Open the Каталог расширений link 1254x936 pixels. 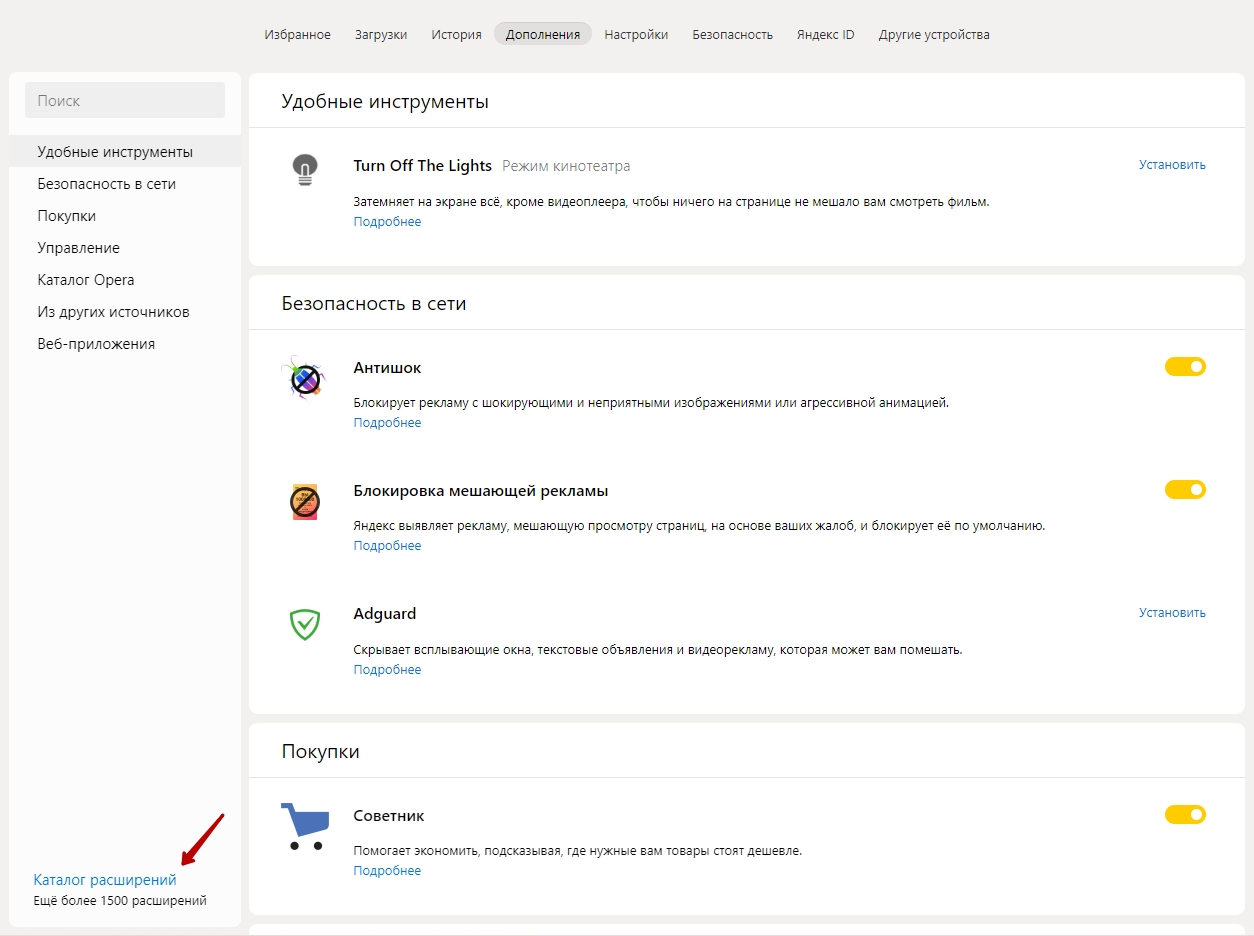coord(105,880)
